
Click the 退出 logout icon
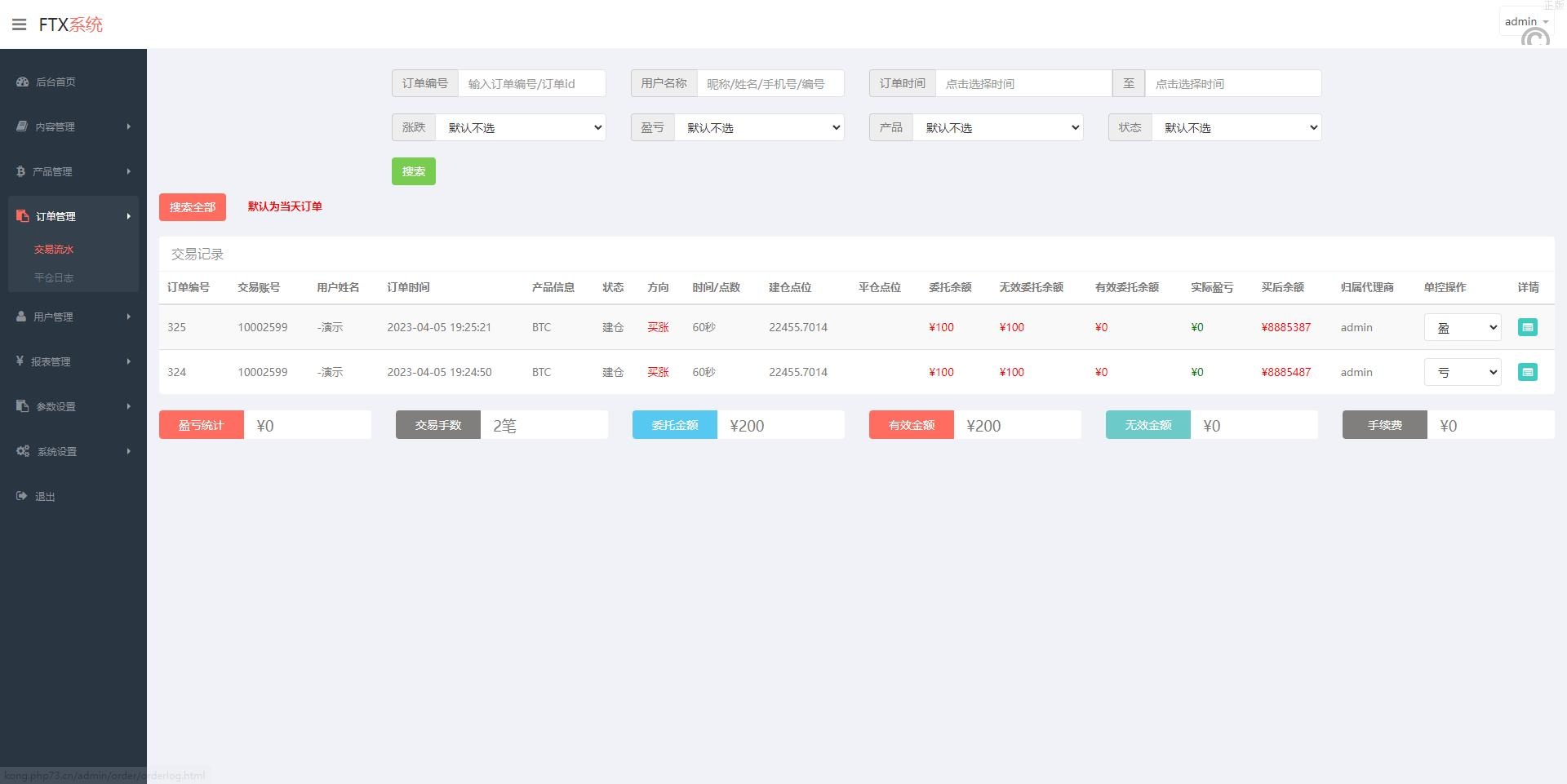pos(22,496)
